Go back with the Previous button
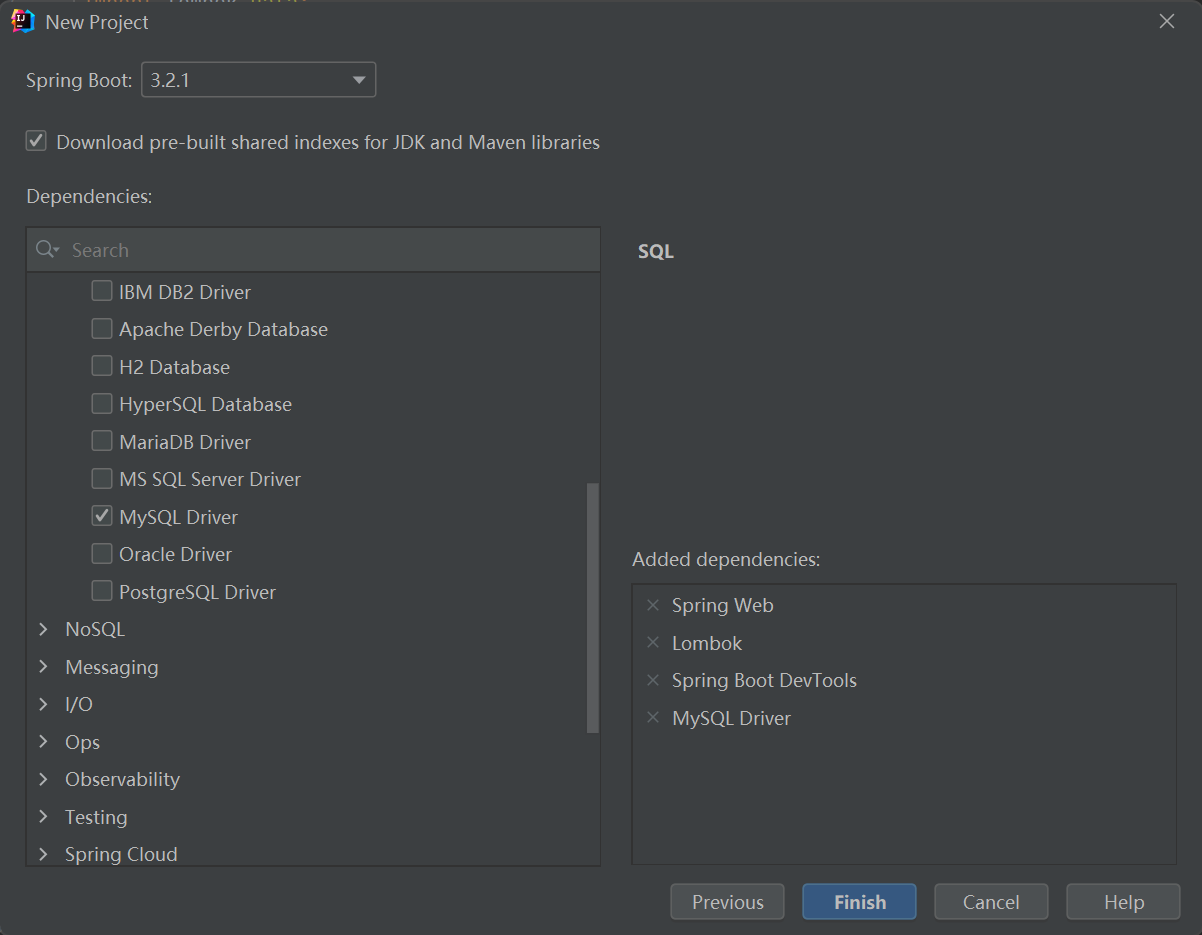The width and height of the screenshot is (1202, 935). coord(727,902)
